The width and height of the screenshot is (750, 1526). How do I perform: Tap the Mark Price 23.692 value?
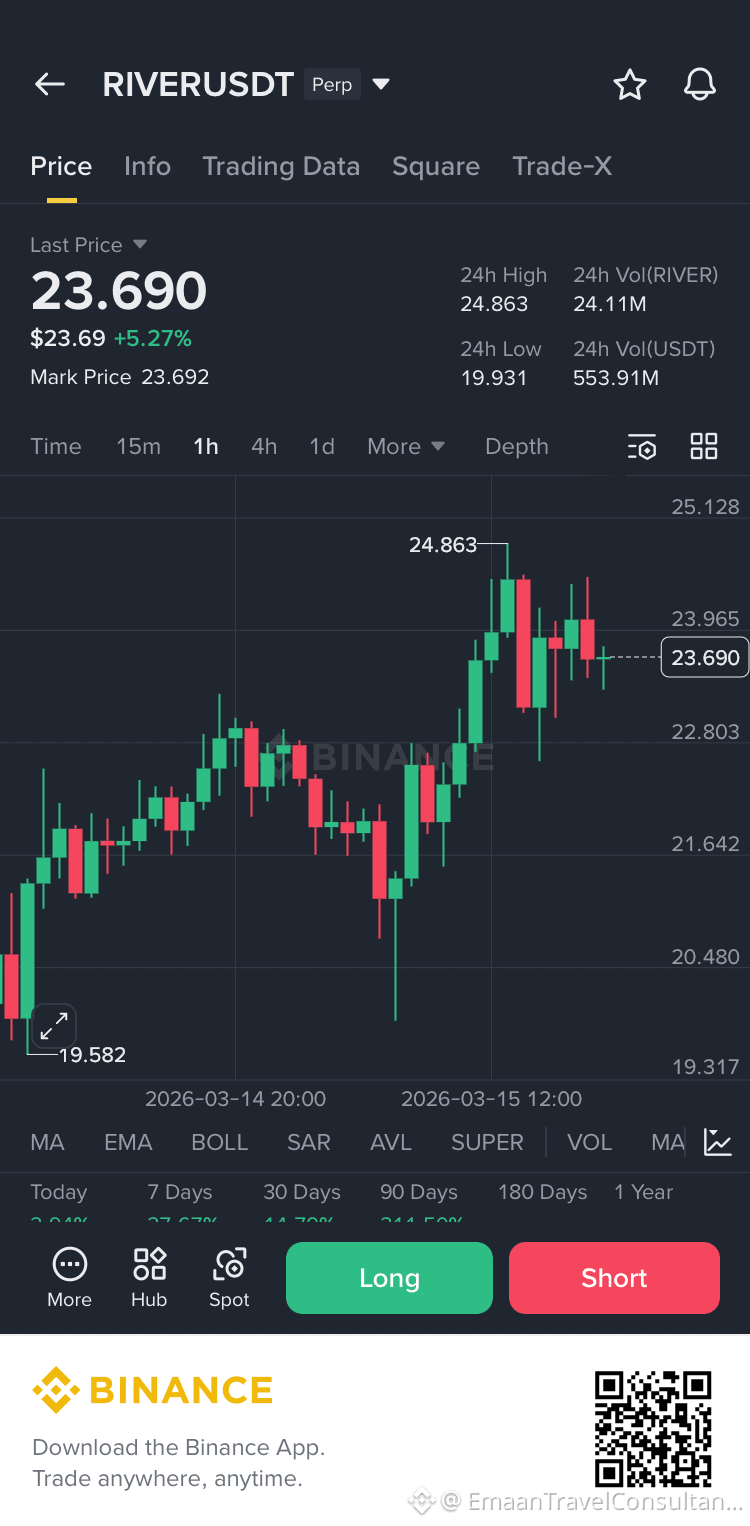(x=175, y=377)
